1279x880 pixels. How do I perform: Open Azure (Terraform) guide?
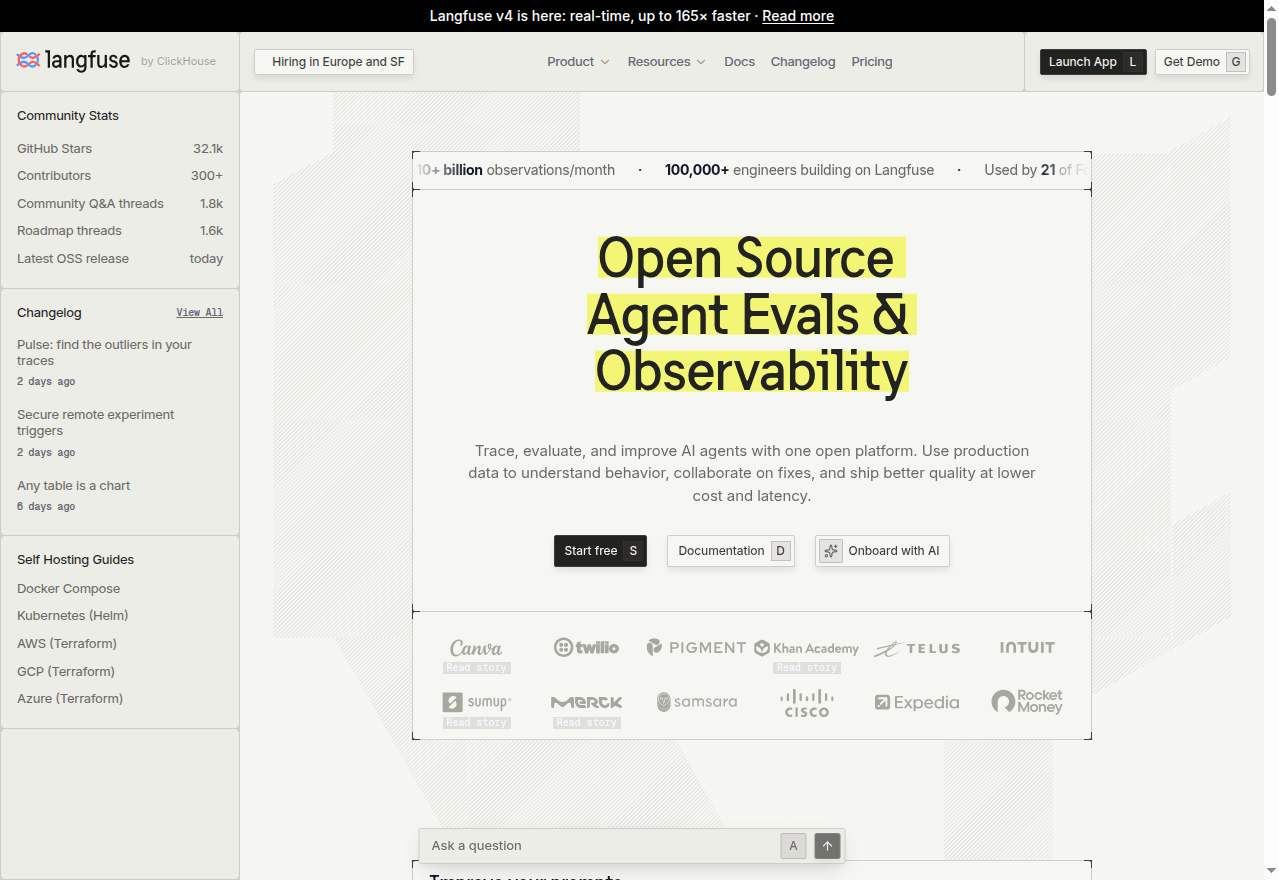[70, 699]
